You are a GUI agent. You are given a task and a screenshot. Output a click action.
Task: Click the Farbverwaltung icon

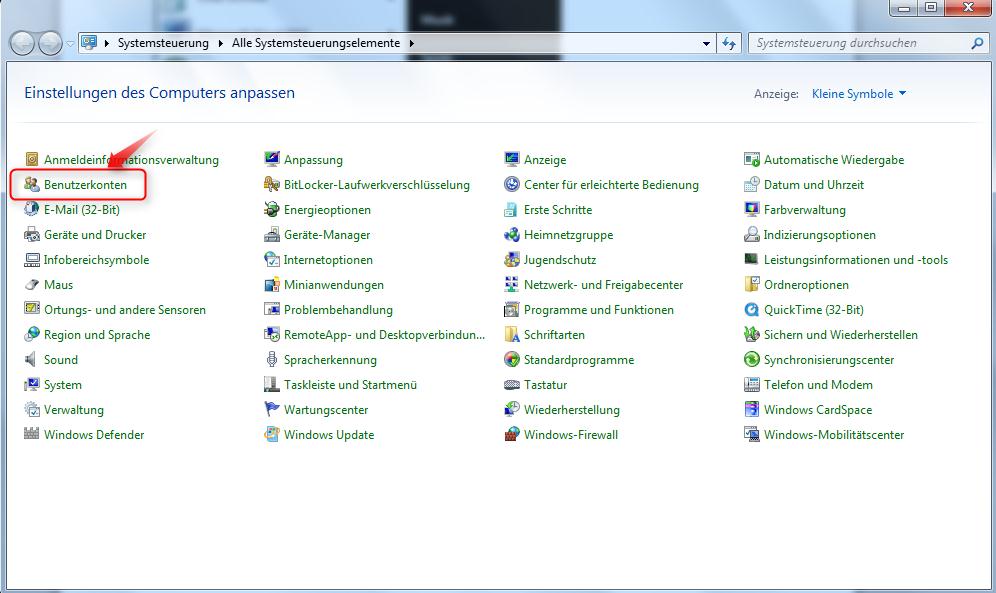[x=752, y=210]
